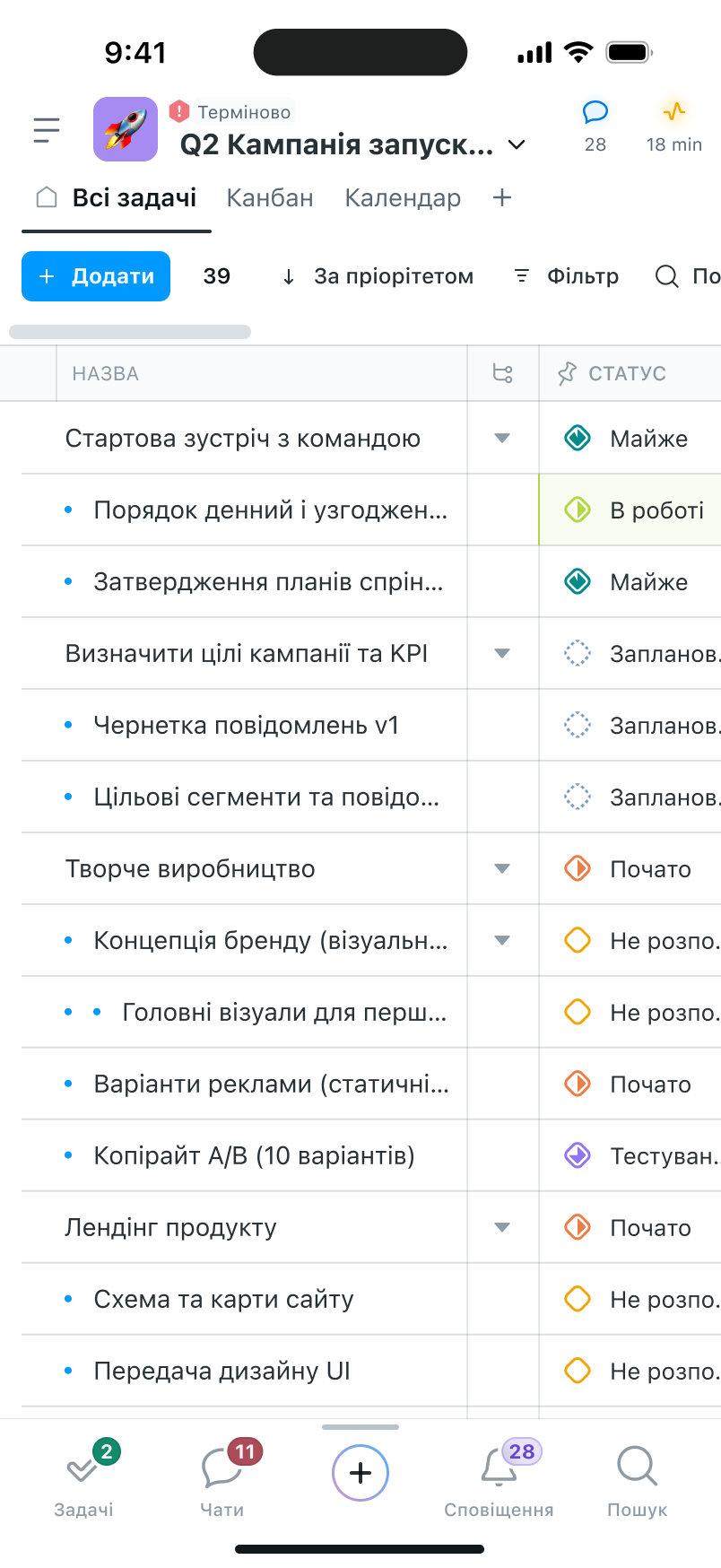This screenshot has width=721, height=1568.
Task: Toggle status of Порядок денний task
Action: click(x=578, y=510)
